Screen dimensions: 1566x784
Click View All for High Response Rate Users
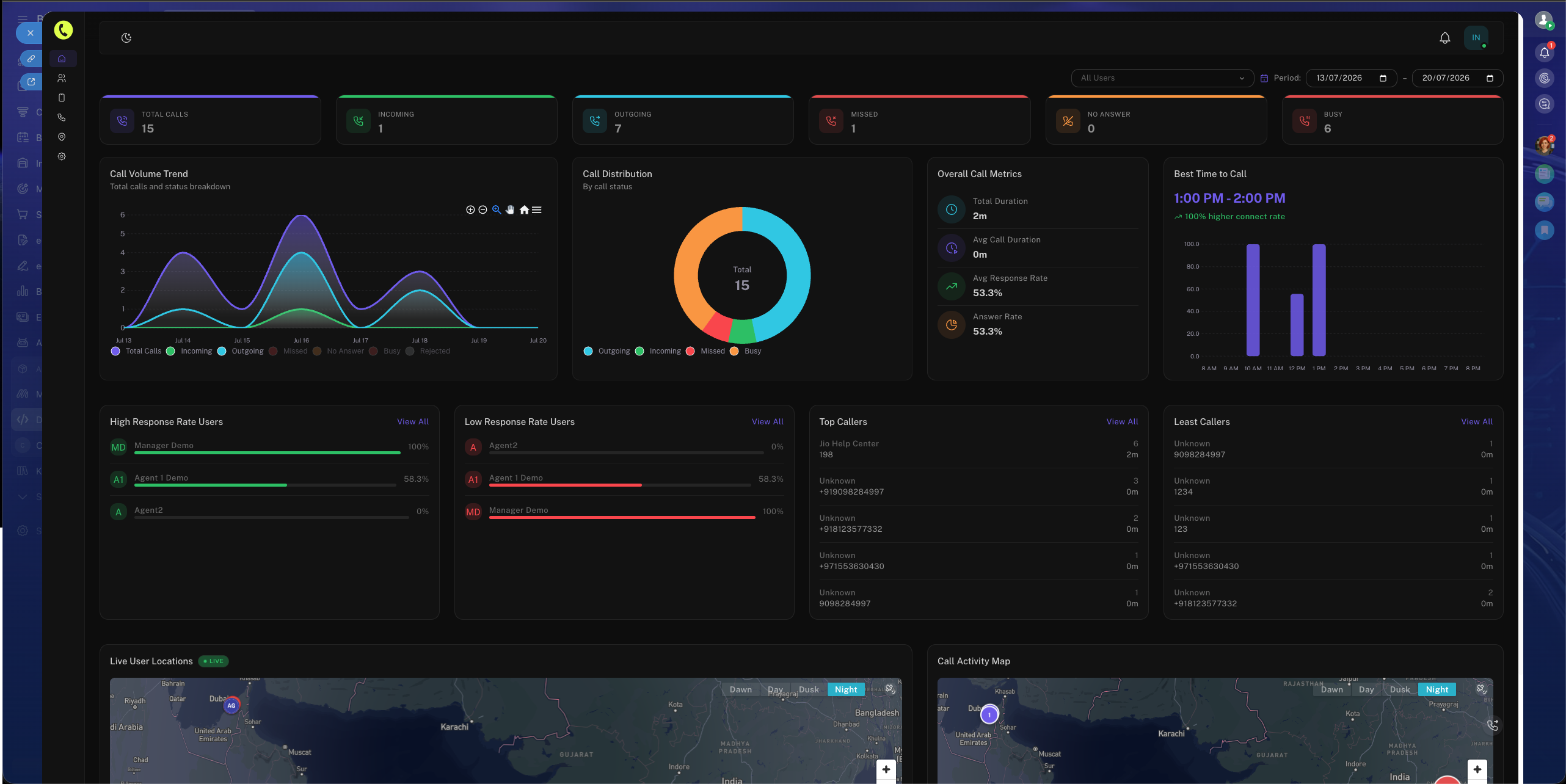coord(413,422)
